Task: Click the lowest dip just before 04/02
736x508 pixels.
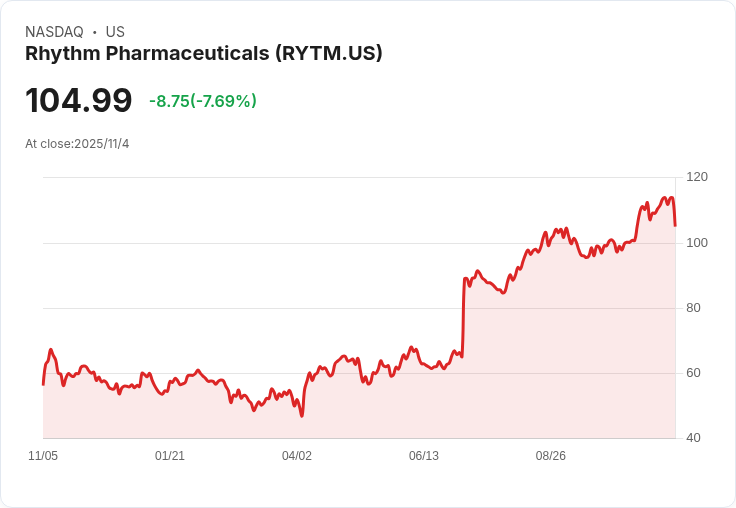Action: coord(301,415)
